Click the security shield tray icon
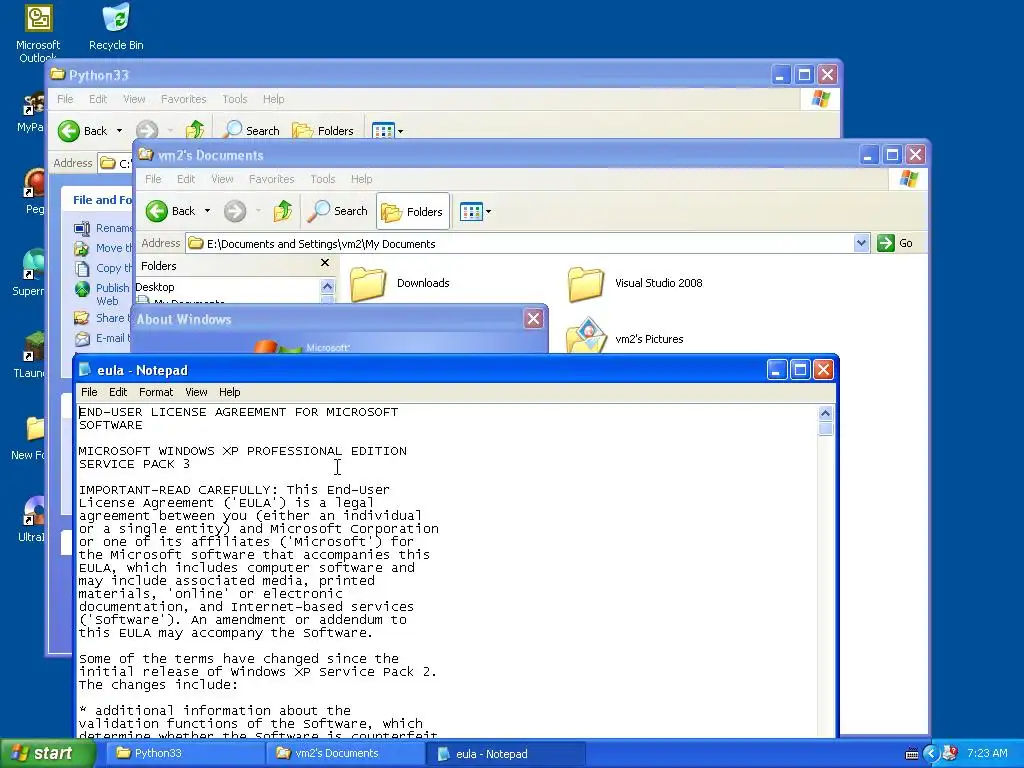 coord(950,753)
